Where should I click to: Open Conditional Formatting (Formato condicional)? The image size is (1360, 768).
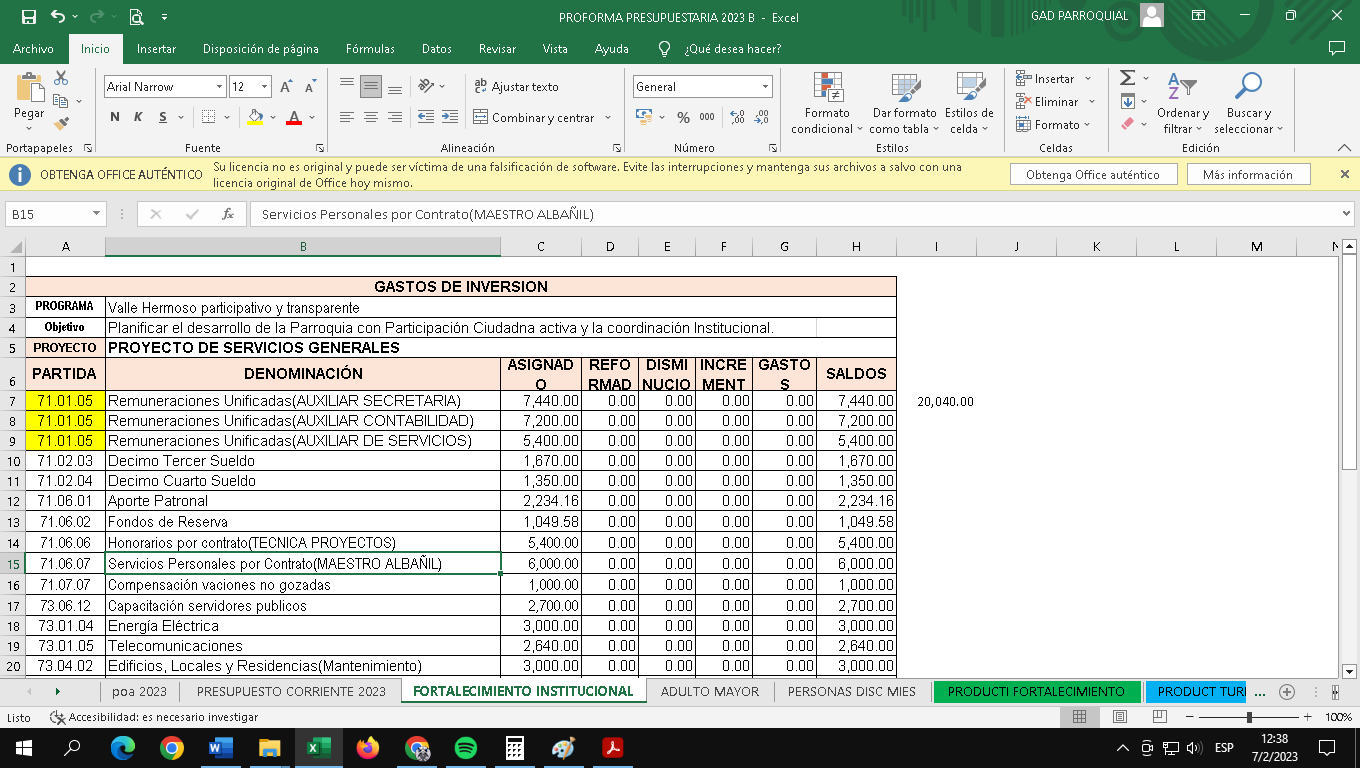pyautogui.click(x=828, y=105)
